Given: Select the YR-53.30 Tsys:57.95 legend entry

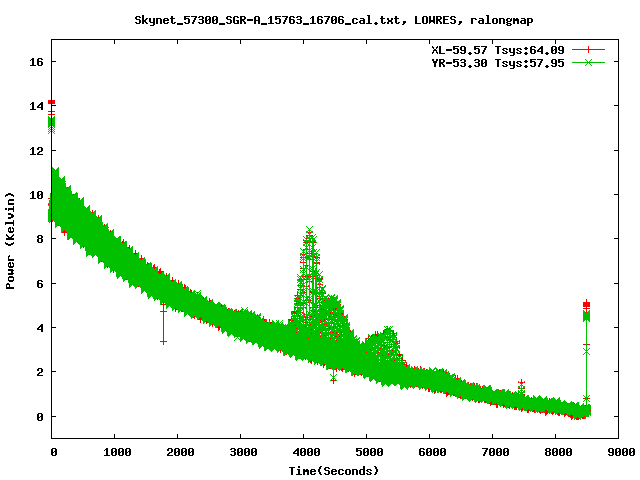Looking at the screenshot, I should [498, 63].
